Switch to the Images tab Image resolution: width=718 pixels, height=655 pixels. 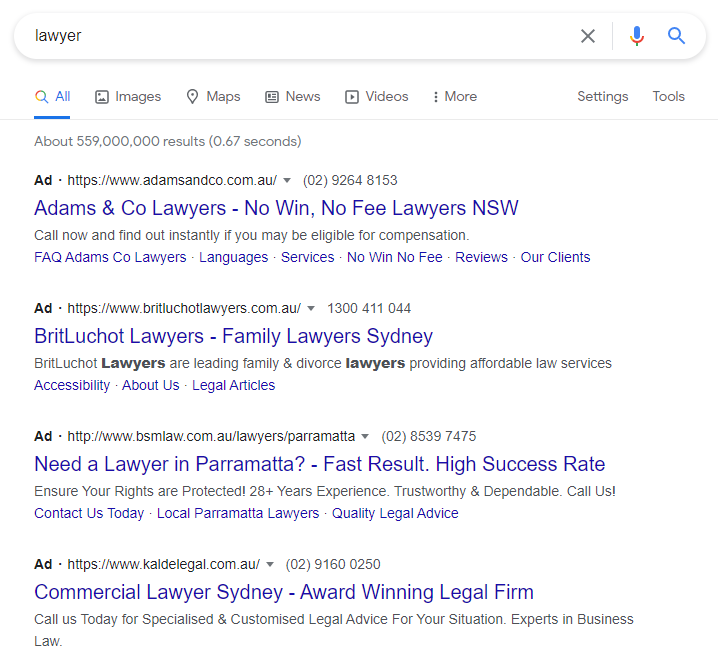pos(128,97)
